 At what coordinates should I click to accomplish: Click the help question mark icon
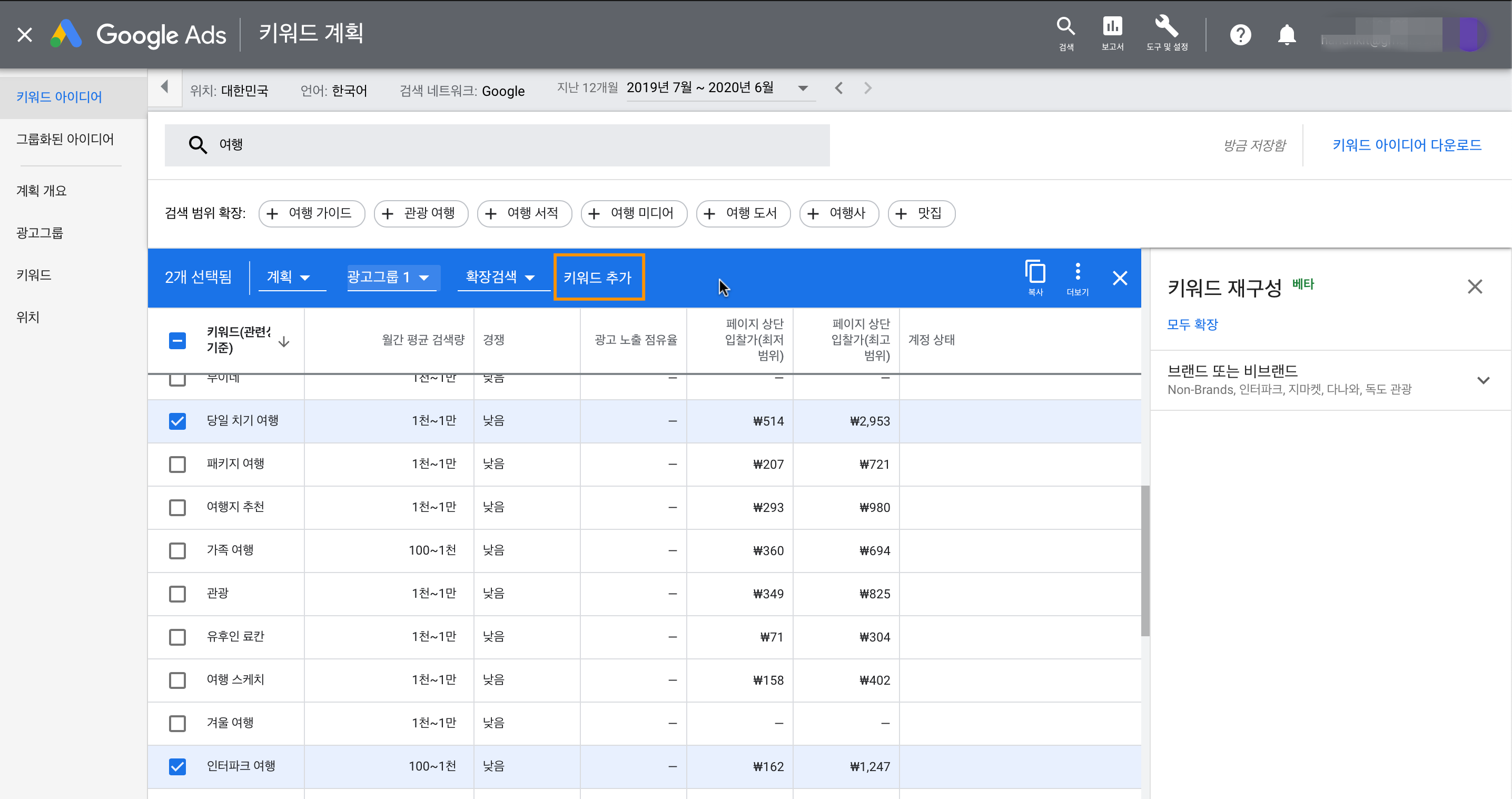pos(1240,35)
